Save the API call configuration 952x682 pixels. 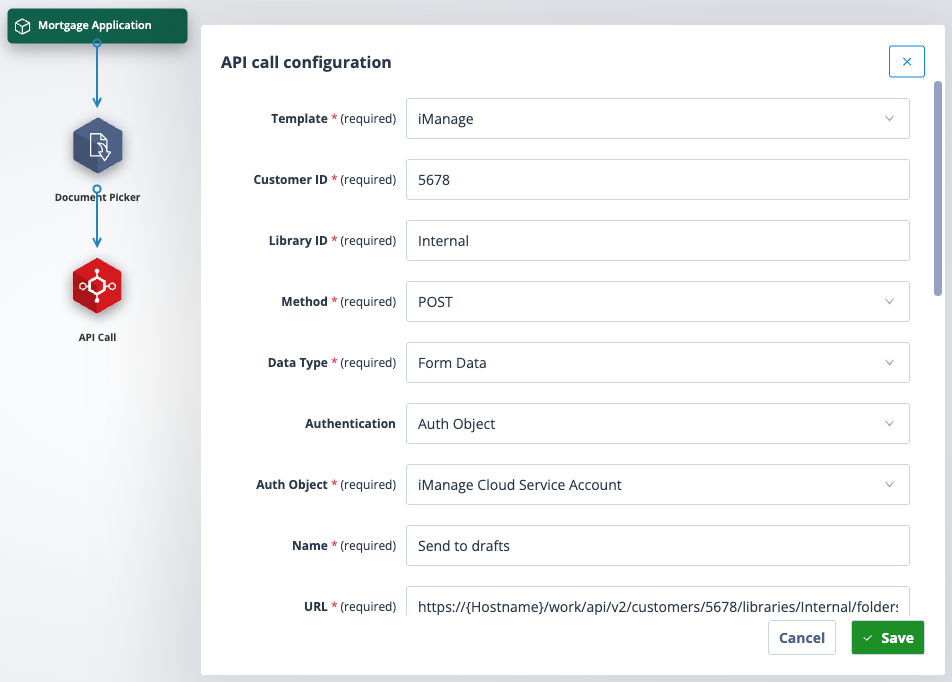pyautogui.click(x=888, y=638)
